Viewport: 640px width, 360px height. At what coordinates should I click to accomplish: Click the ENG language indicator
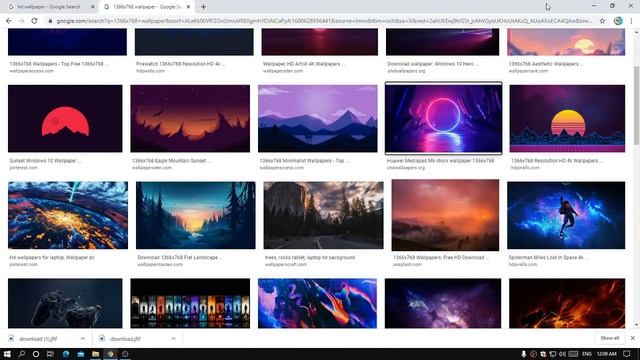coord(587,354)
